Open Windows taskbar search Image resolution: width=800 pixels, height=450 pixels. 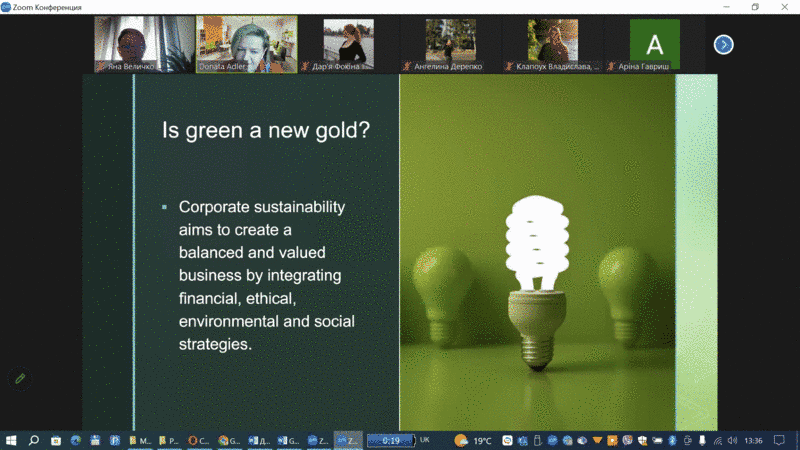coord(33,440)
